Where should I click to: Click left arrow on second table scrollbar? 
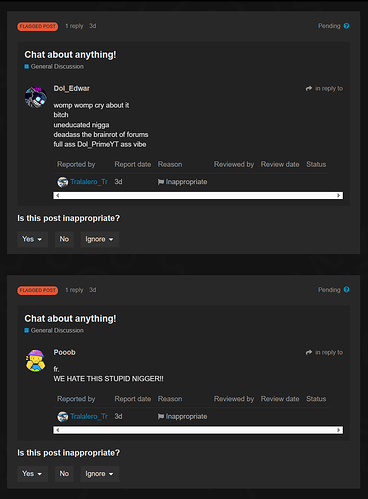pyautogui.click(x=57, y=430)
